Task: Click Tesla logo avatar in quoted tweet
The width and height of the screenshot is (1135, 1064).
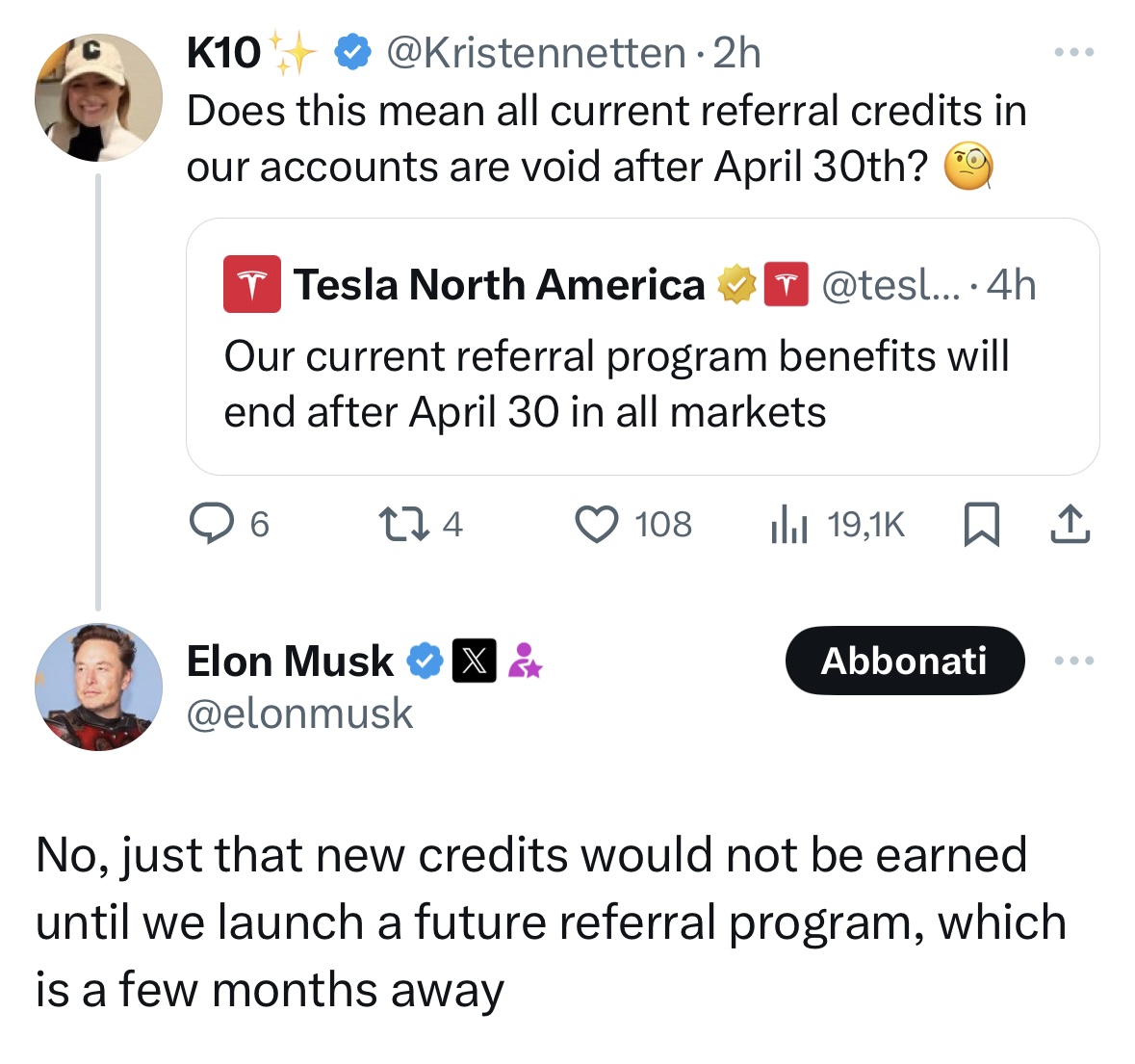Action: [x=252, y=284]
